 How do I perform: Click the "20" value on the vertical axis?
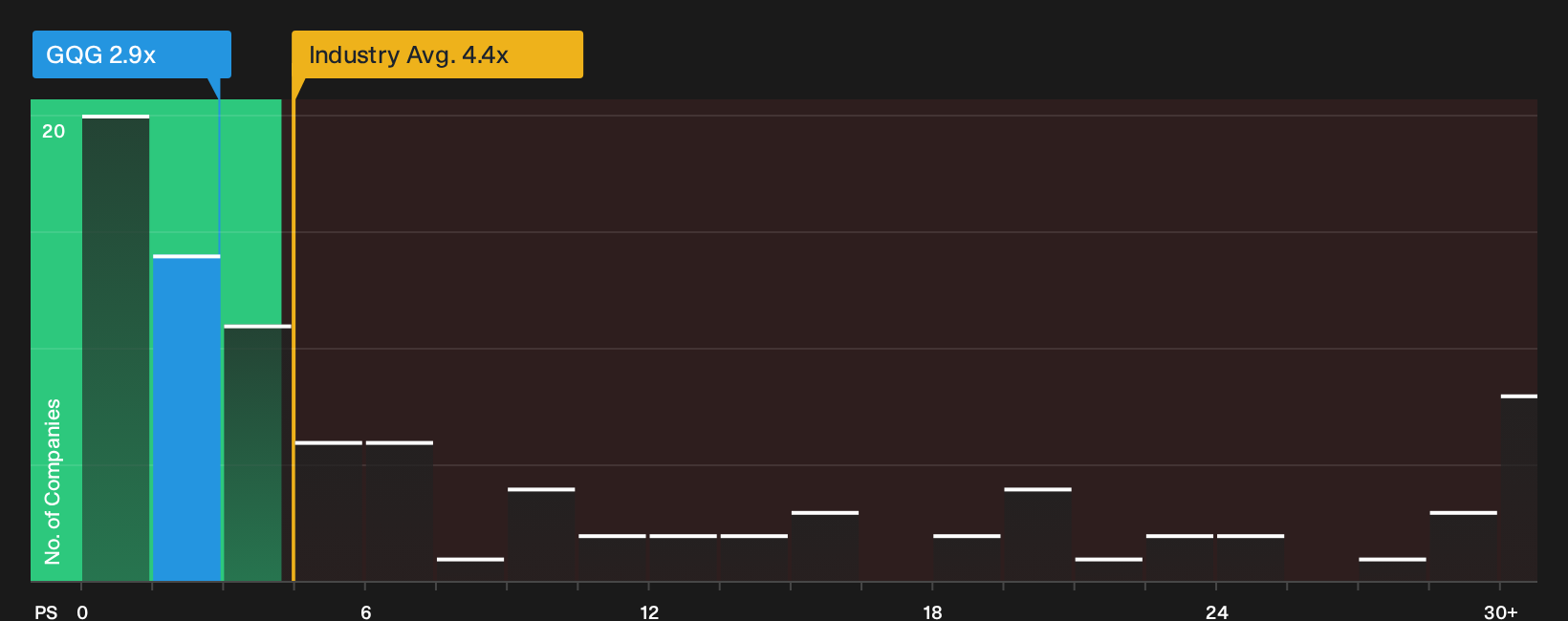click(54, 132)
